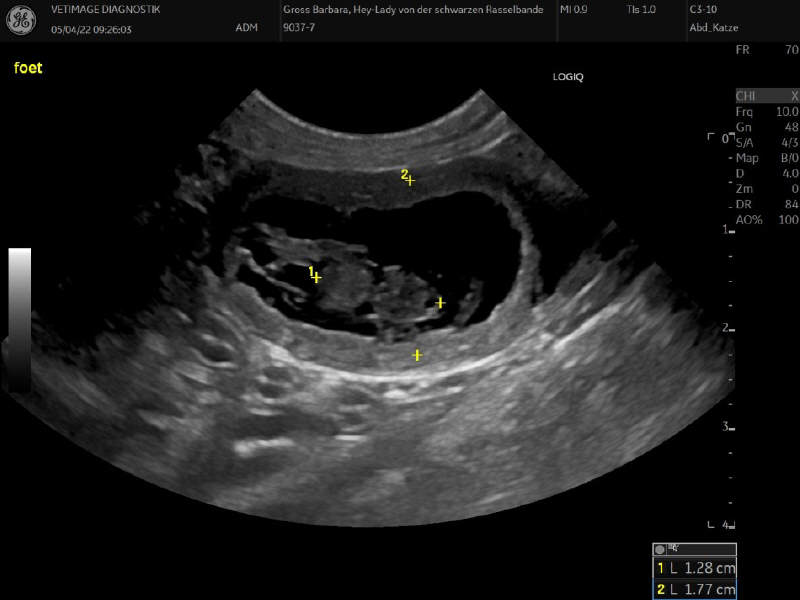
Task: Click the AO% 100 parameter
Action: (x=767, y=220)
